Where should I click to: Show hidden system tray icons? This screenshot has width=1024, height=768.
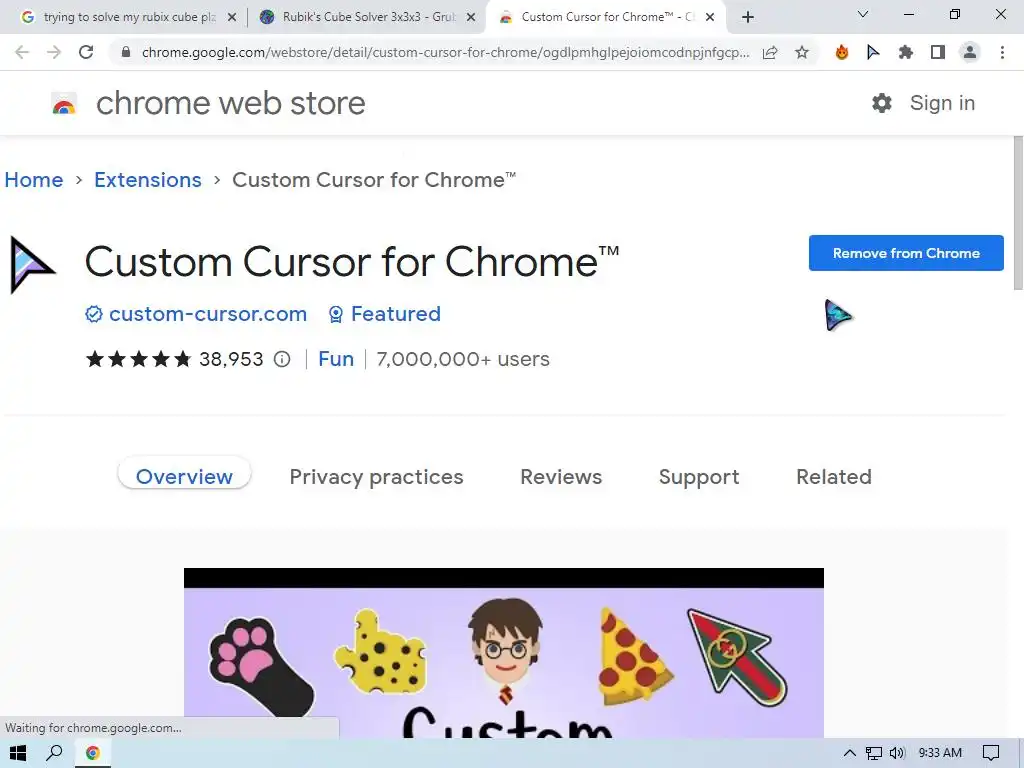click(849, 753)
